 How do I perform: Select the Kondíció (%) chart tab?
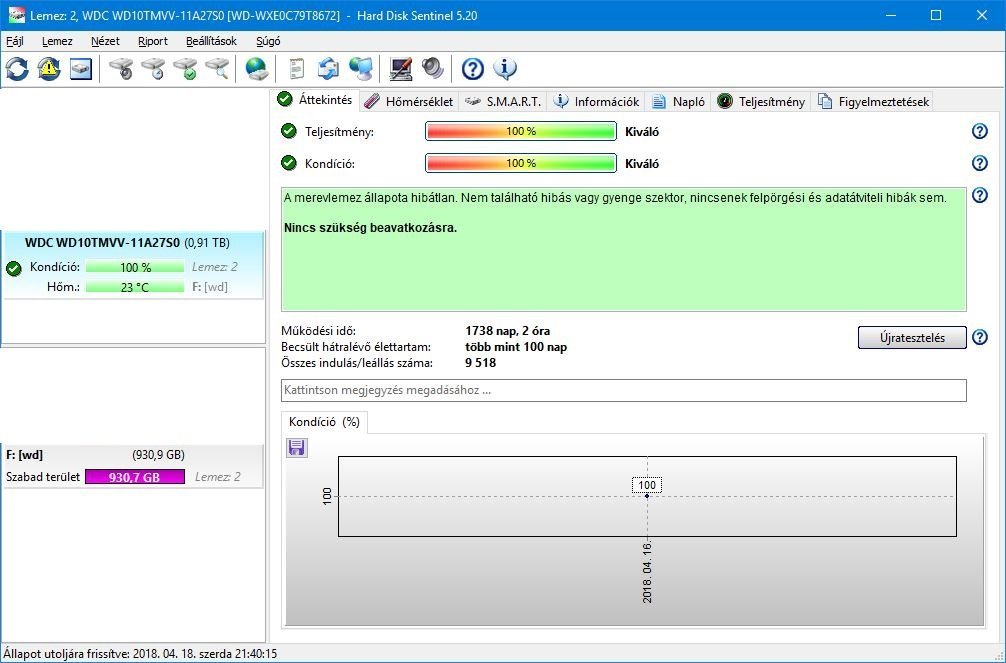324,422
